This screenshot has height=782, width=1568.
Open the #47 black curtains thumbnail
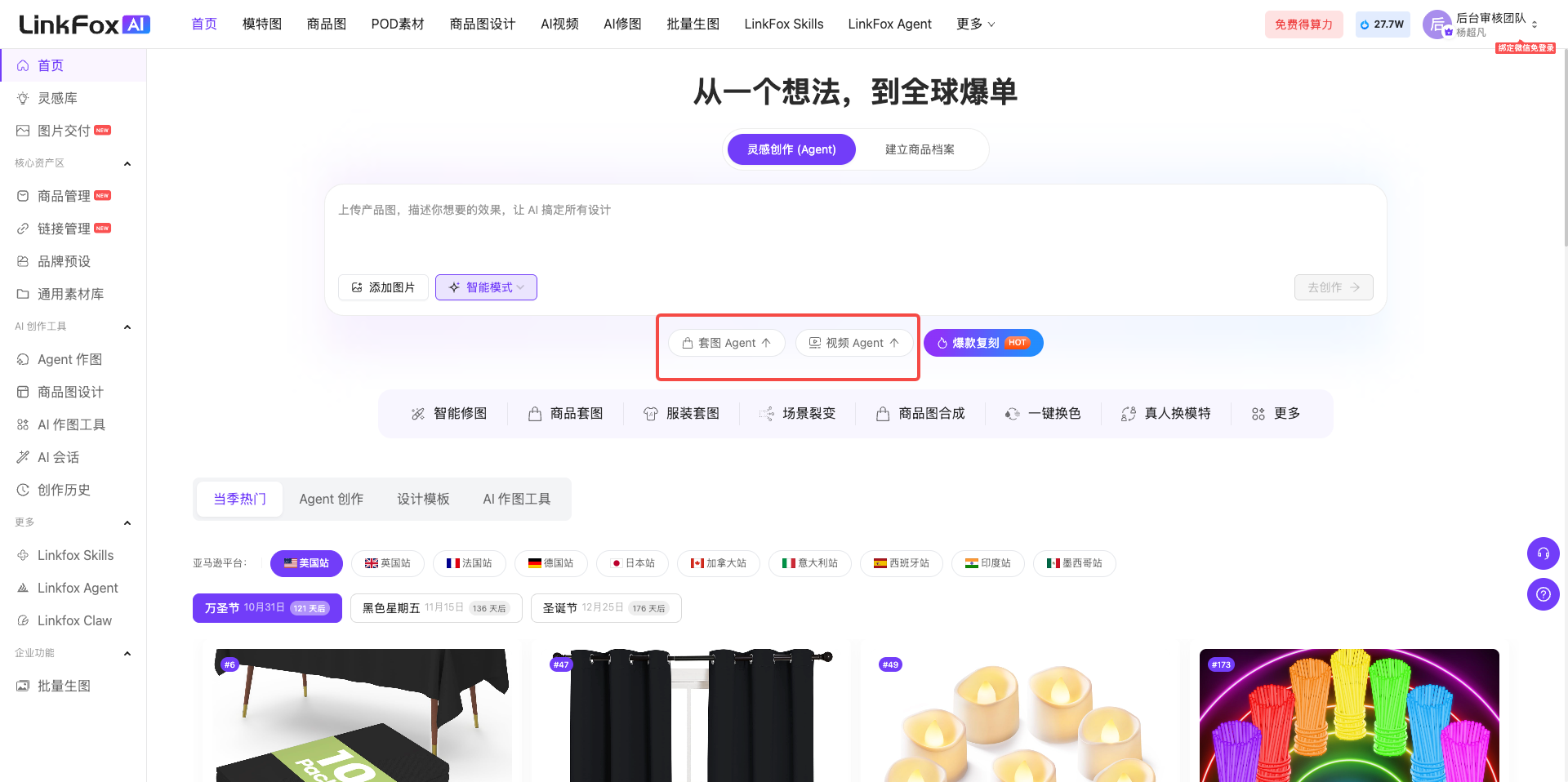point(691,715)
